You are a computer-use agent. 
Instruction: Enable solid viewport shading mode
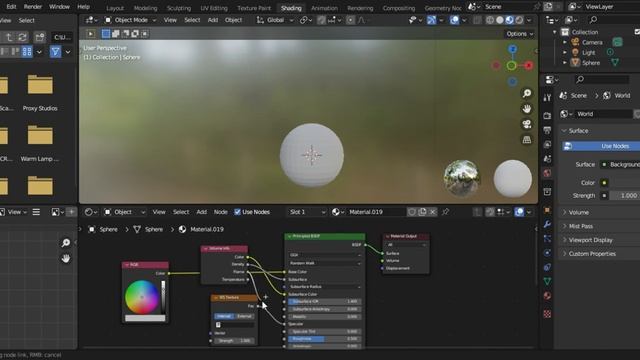(500, 20)
